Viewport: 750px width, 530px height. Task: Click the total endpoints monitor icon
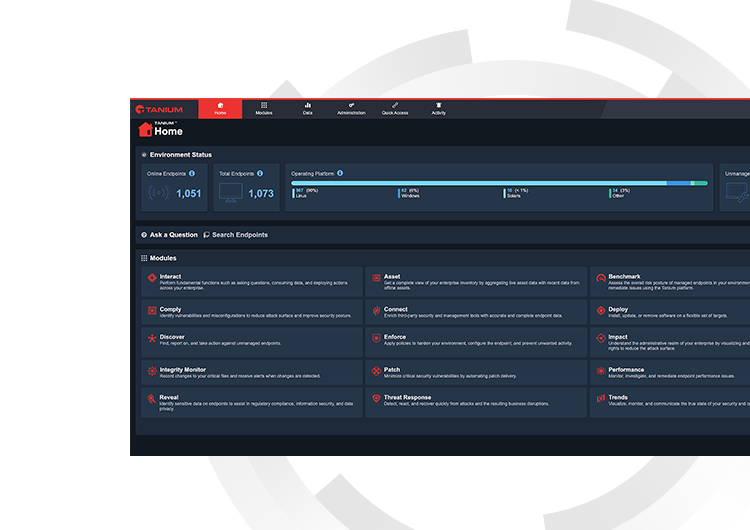tap(231, 193)
